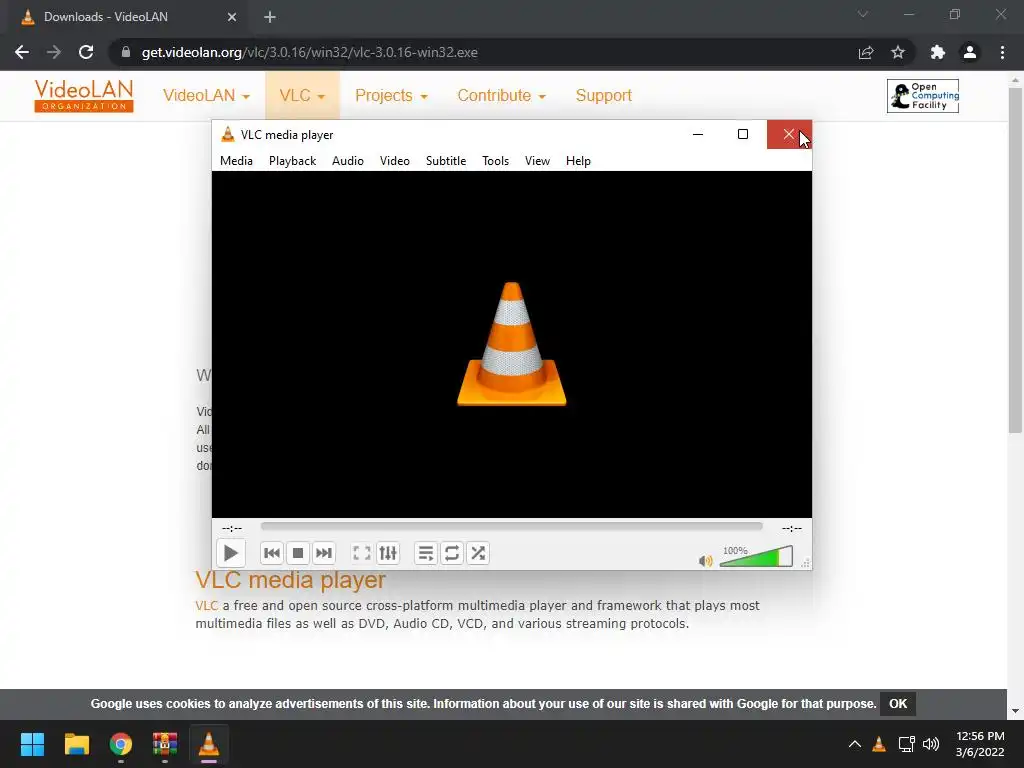This screenshot has width=1024, height=768.
Task: Open network status tray icon
Action: [906, 744]
